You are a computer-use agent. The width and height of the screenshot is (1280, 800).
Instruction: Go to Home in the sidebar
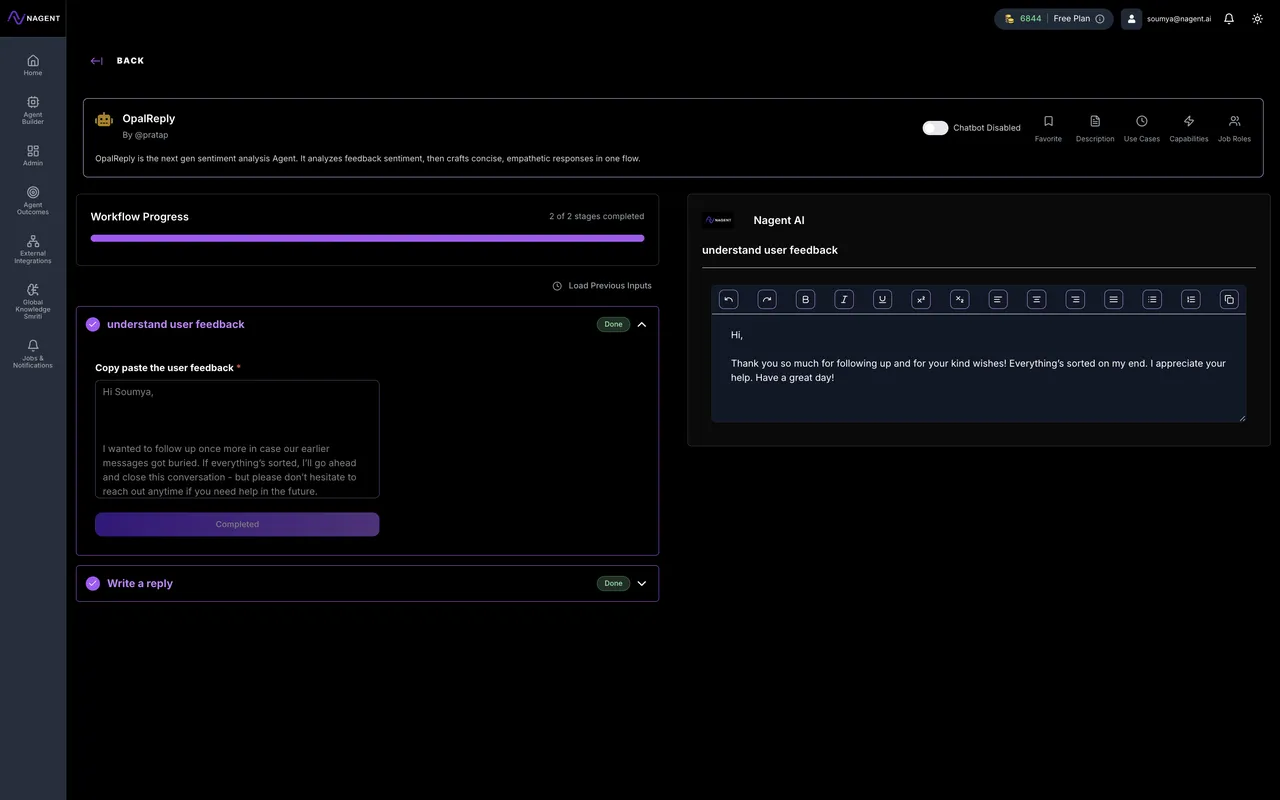click(33, 65)
